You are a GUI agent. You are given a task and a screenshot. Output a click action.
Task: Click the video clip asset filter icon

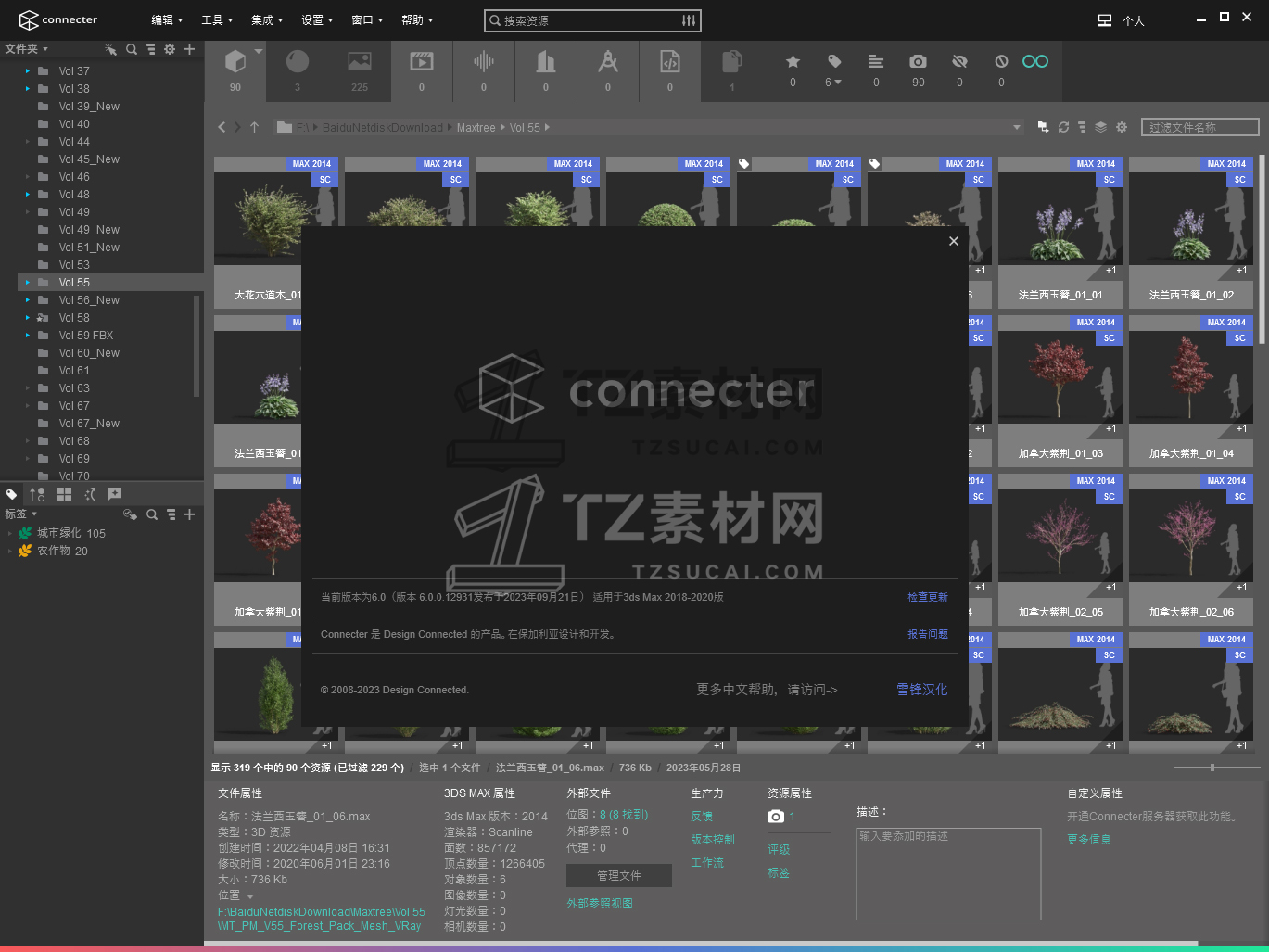[422, 62]
